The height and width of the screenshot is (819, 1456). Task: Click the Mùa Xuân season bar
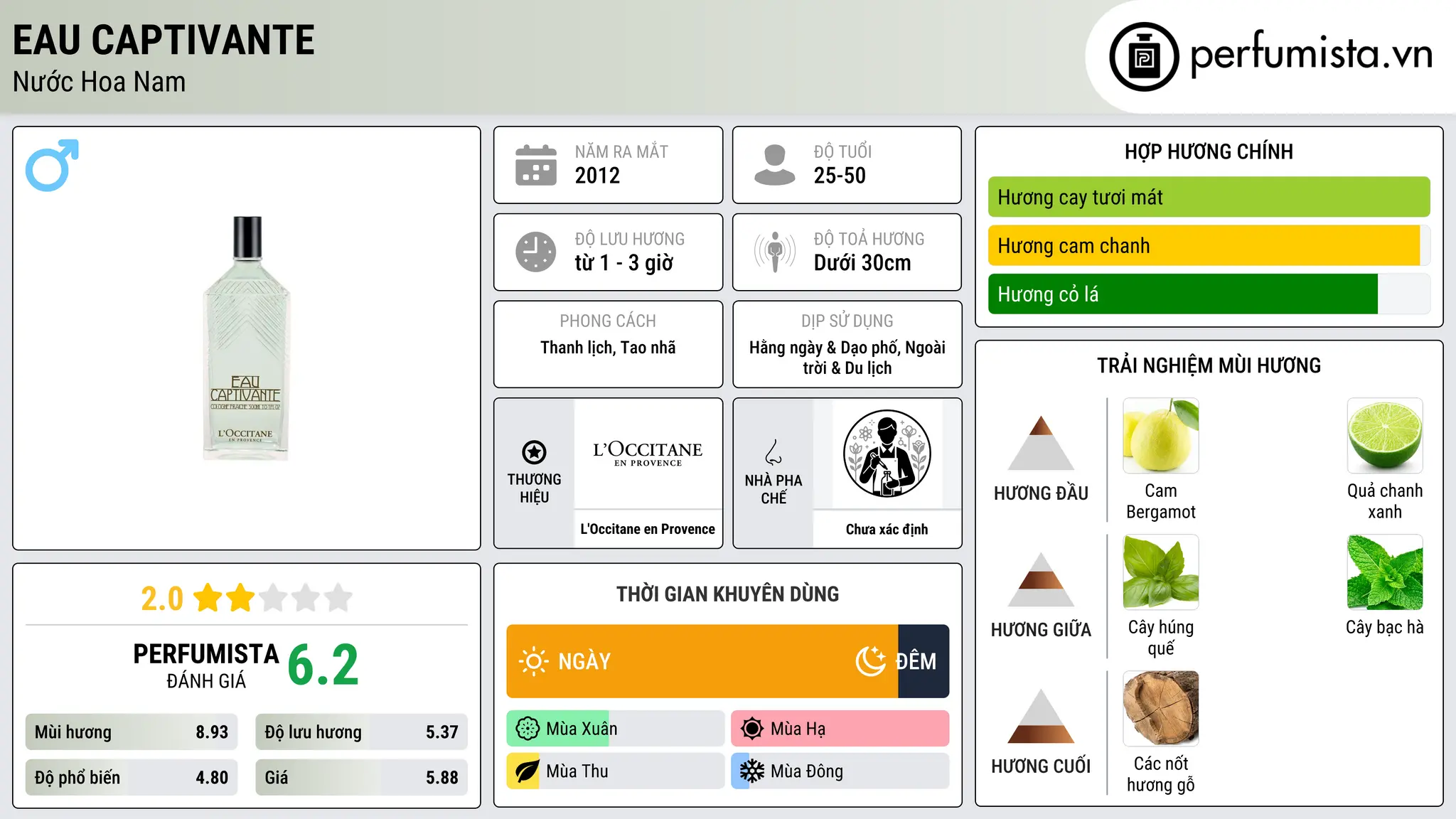pos(616,729)
